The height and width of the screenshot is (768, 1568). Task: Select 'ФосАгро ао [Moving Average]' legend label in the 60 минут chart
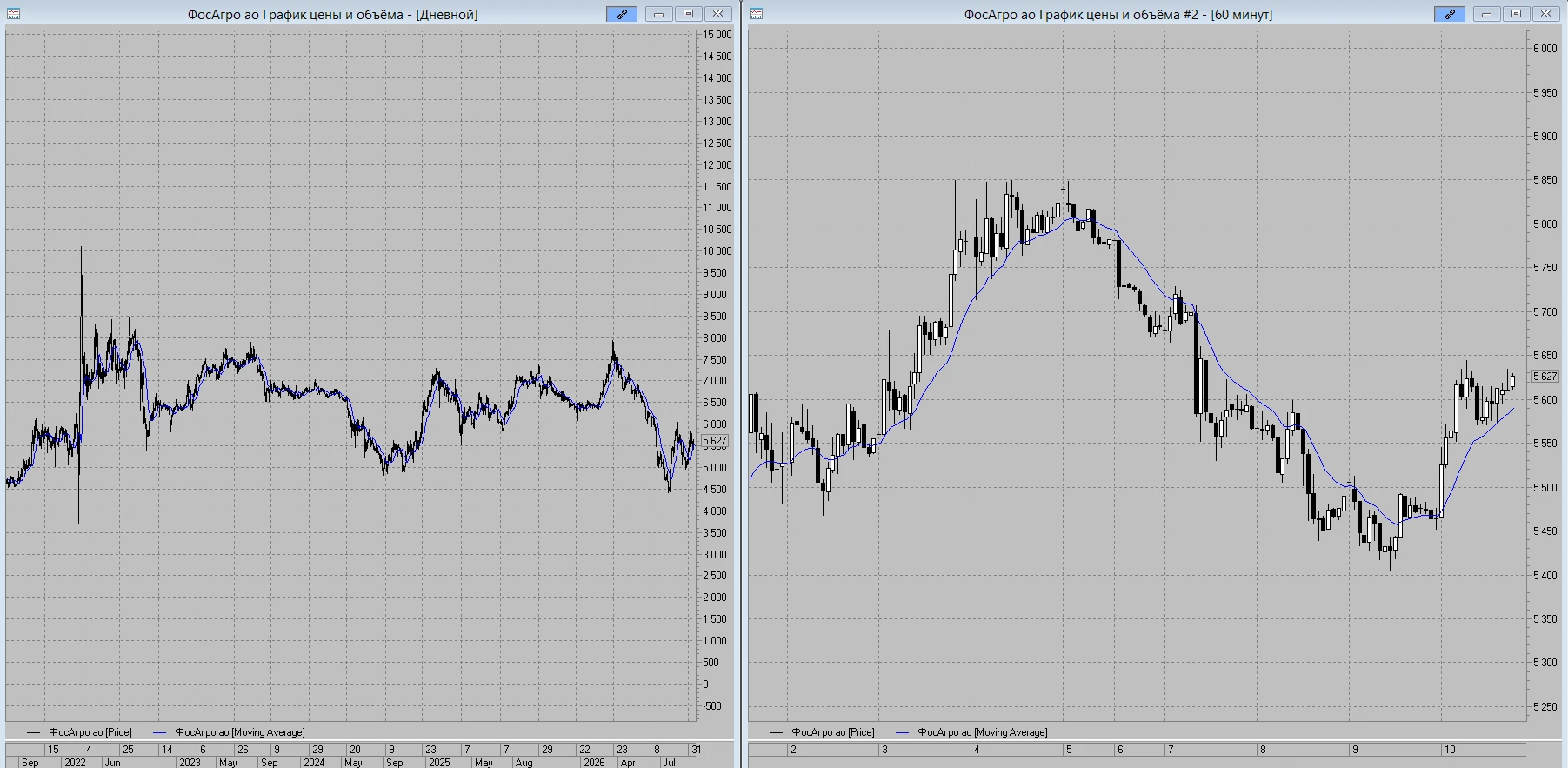983,732
